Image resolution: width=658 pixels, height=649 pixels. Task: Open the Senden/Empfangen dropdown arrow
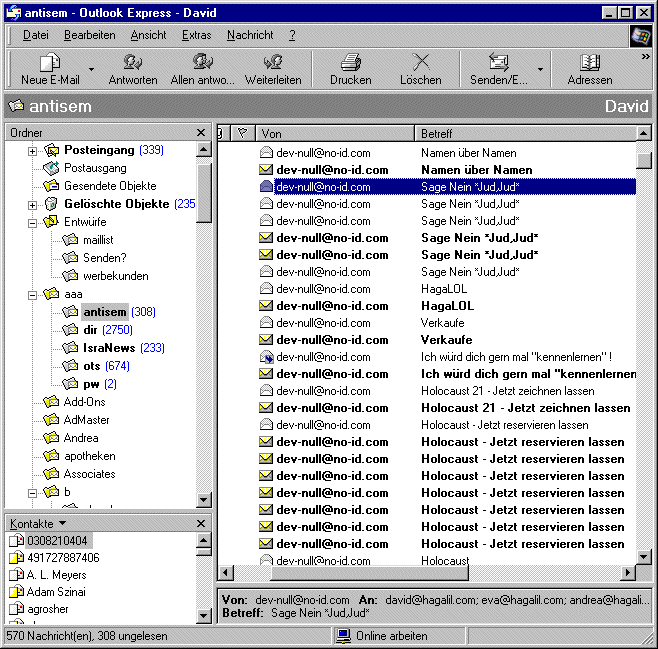click(x=541, y=70)
